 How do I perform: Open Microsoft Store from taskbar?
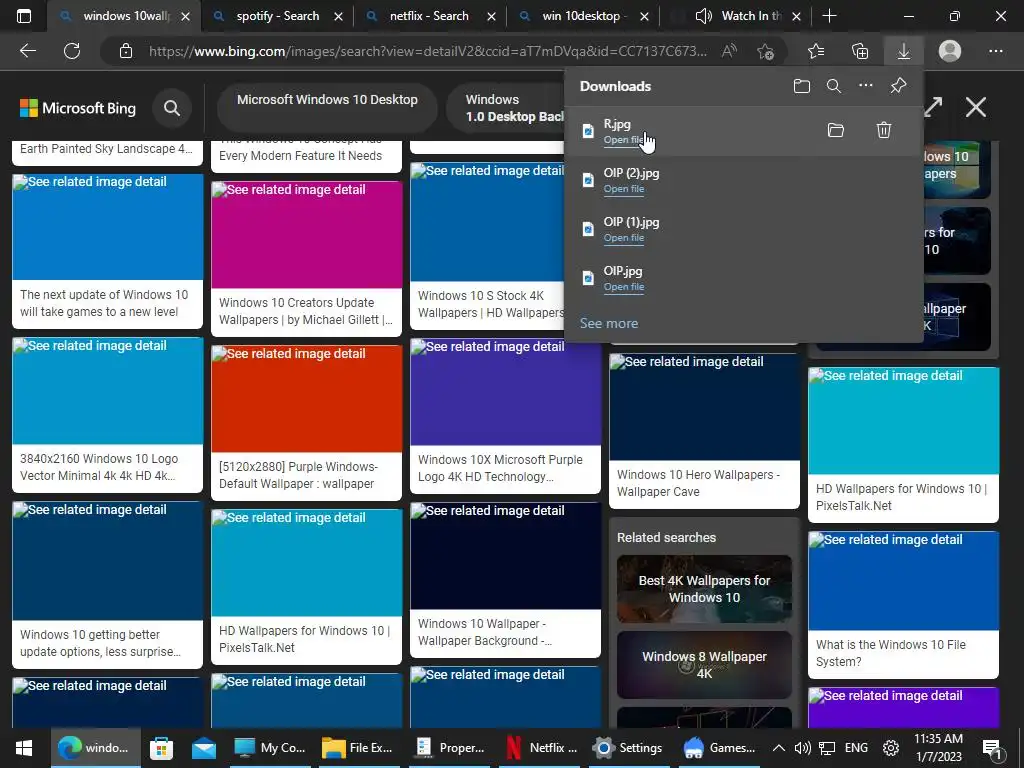pyautogui.click(x=161, y=748)
